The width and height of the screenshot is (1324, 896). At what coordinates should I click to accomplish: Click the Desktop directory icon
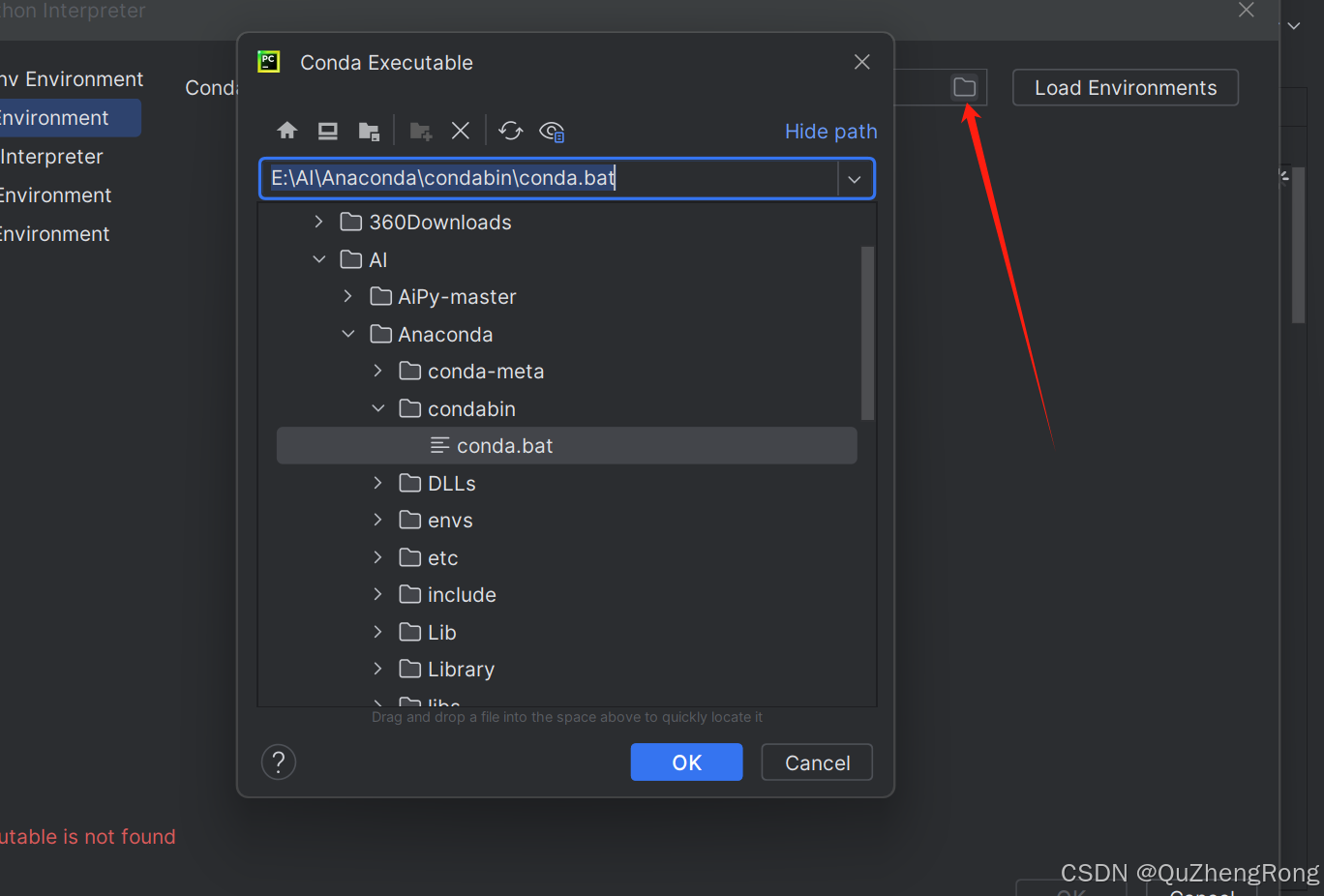tap(327, 130)
